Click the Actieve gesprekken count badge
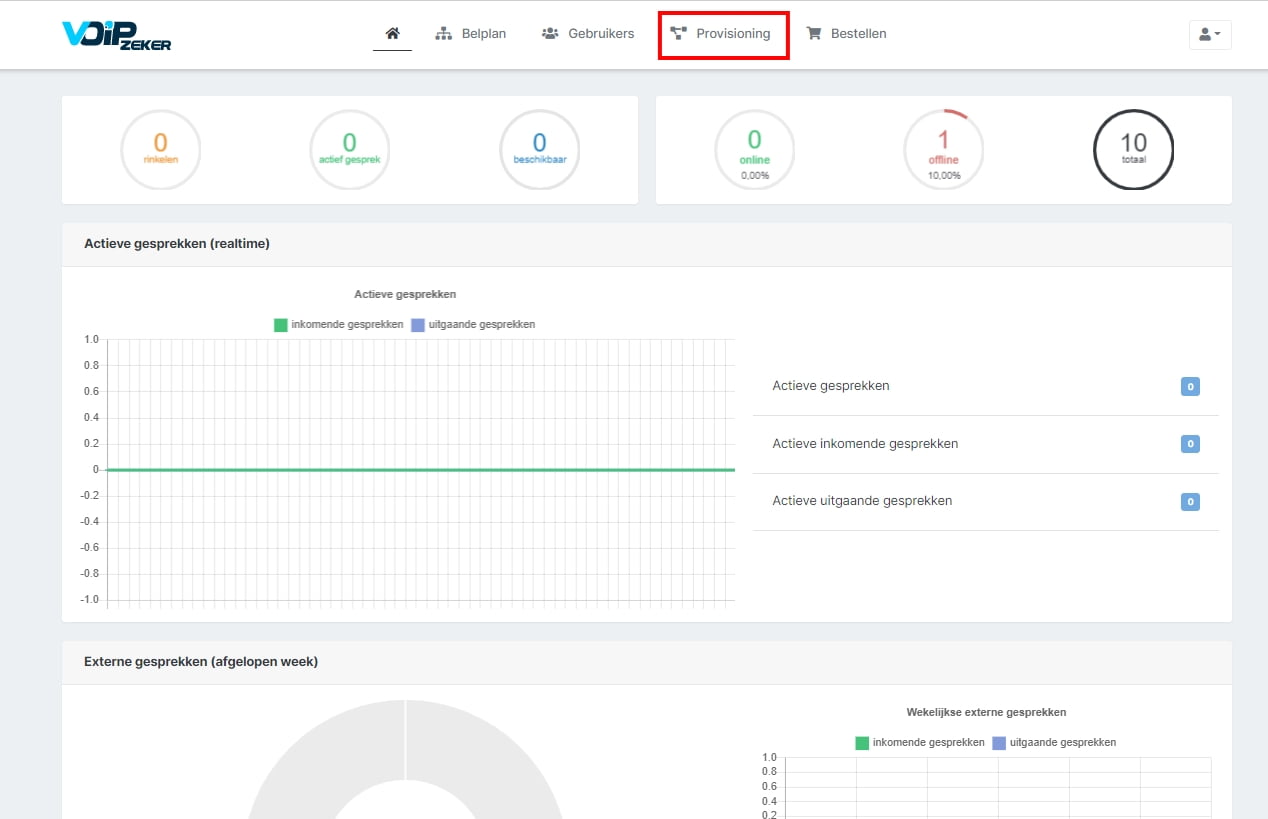The image size is (1268, 819). tap(1190, 386)
